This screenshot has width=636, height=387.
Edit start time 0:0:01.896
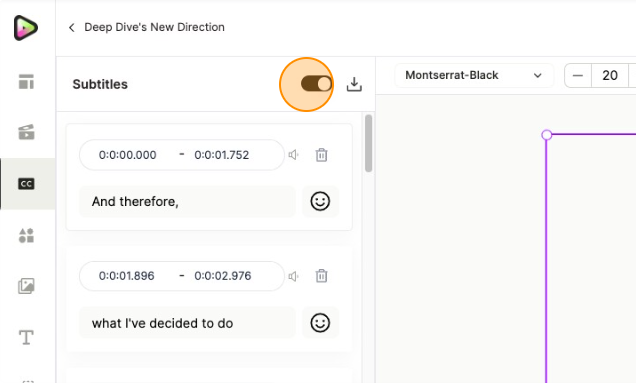pyautogui.click(x=127, y=276)
